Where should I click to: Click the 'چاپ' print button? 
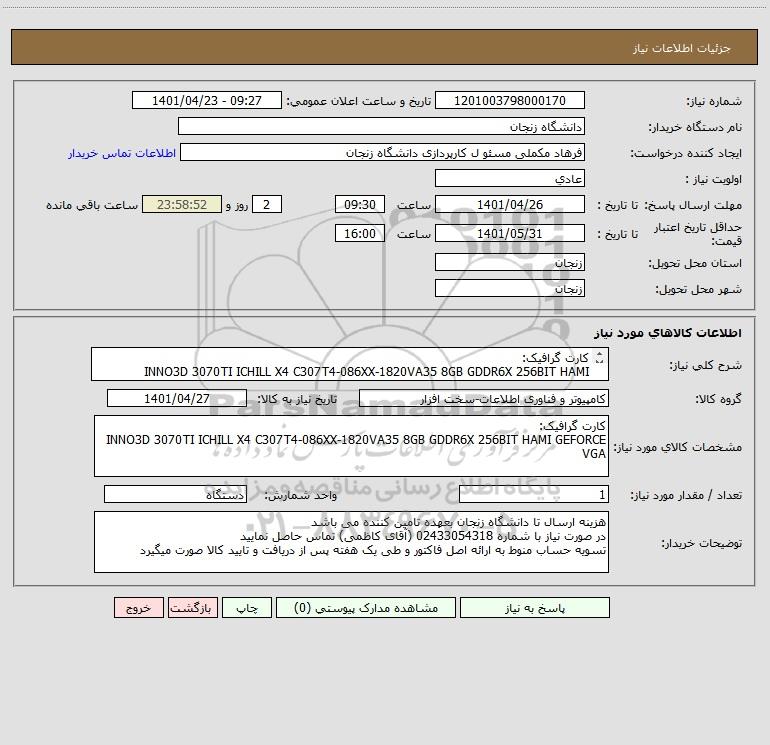247,608
